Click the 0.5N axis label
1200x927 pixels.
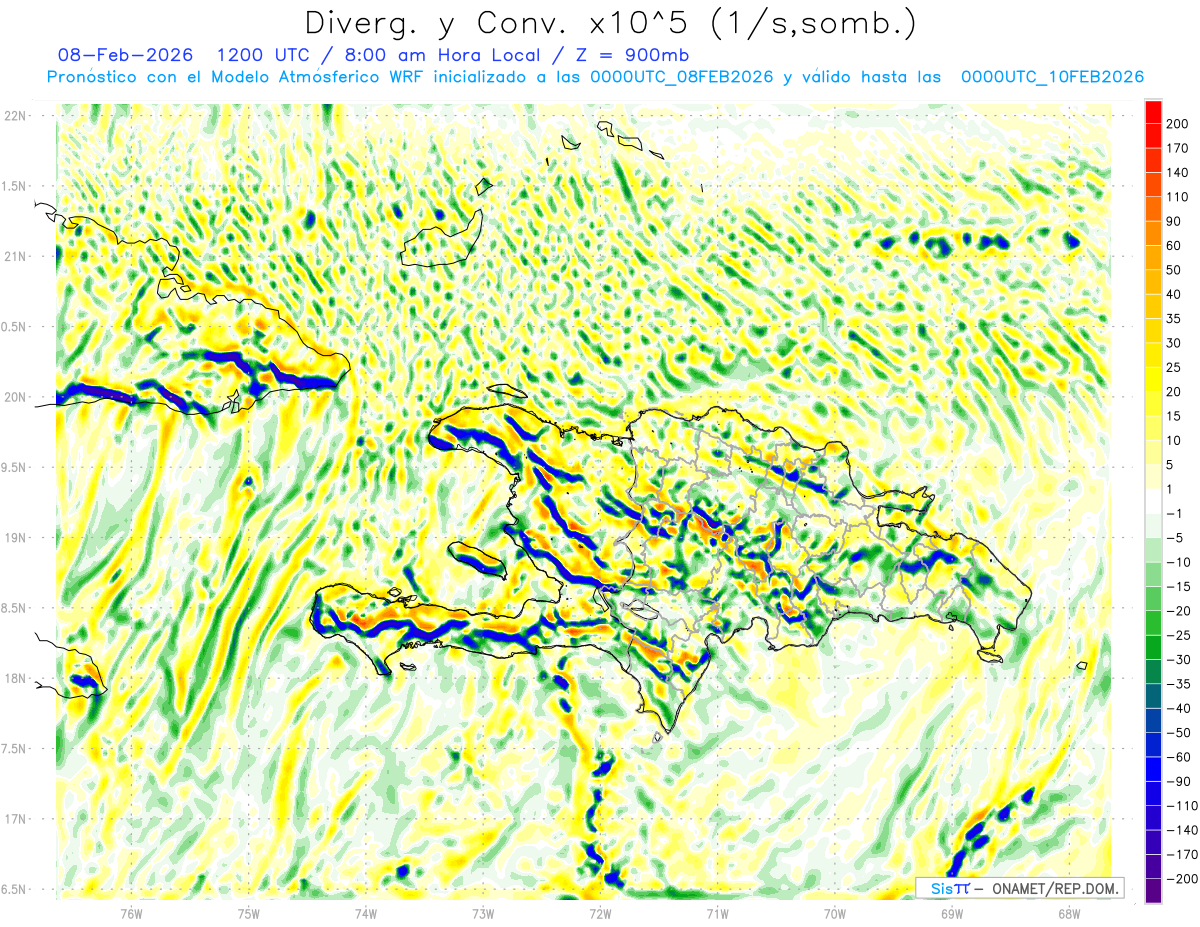pos(14,327)
